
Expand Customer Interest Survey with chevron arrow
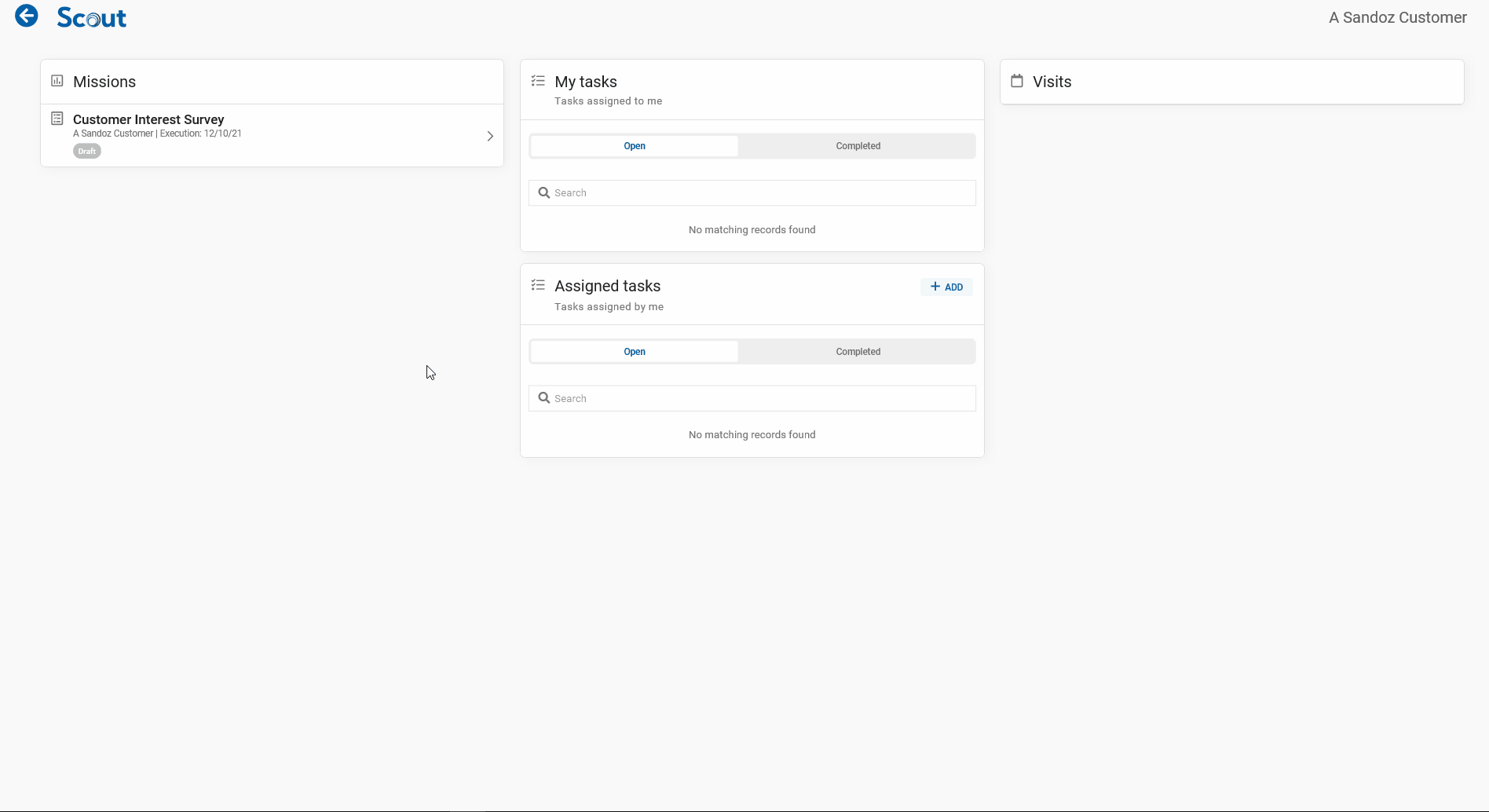pos(490,136)
